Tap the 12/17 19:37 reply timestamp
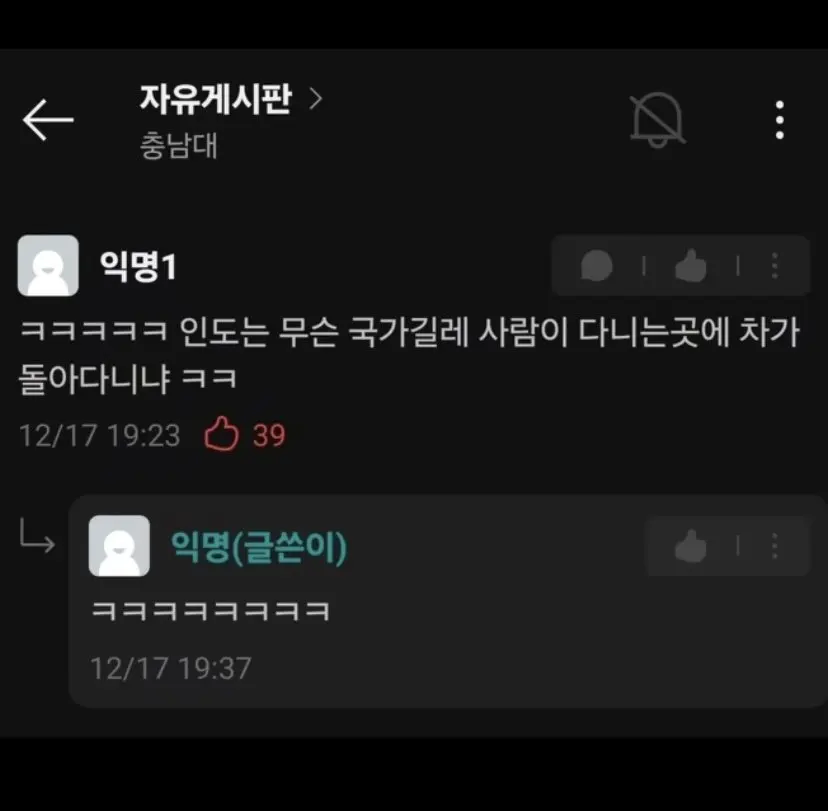This screenshot has width=828, height=811. [171, 668]
